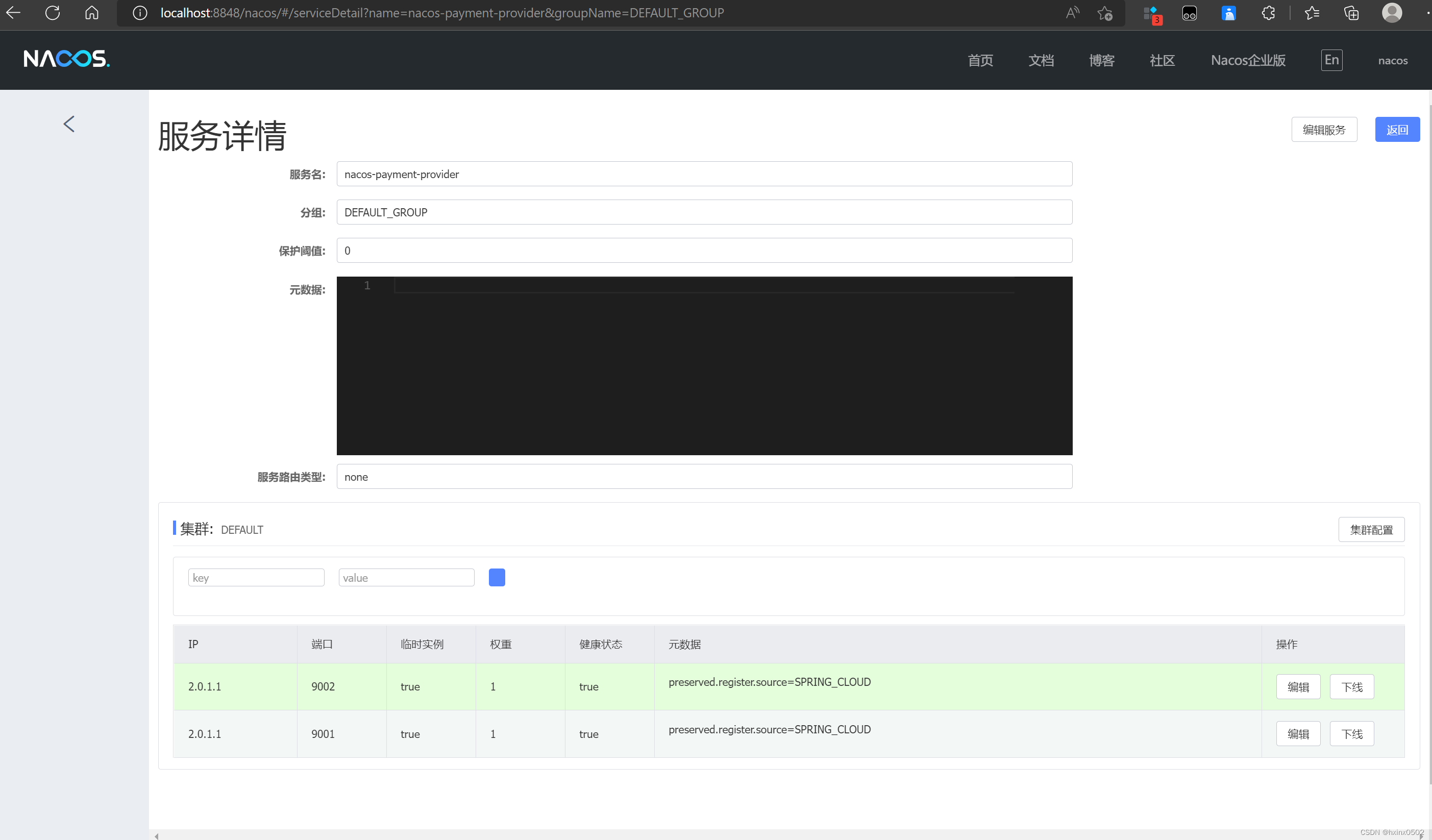Screen dimensions: 1432x840
Task: Click the NACOS logo
Action: tap(66, 59)
